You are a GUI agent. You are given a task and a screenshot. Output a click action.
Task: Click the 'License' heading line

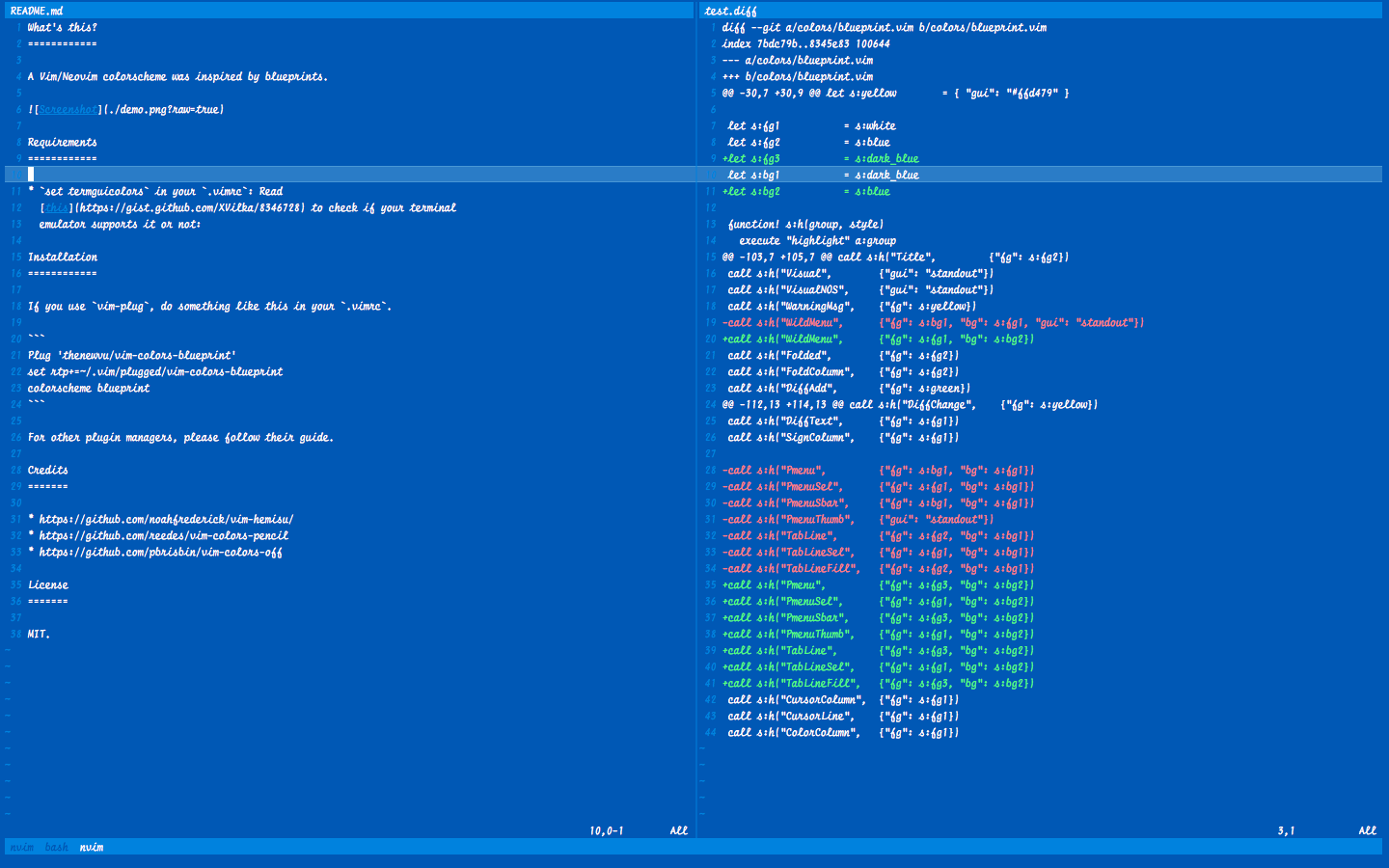pos(47,584)
